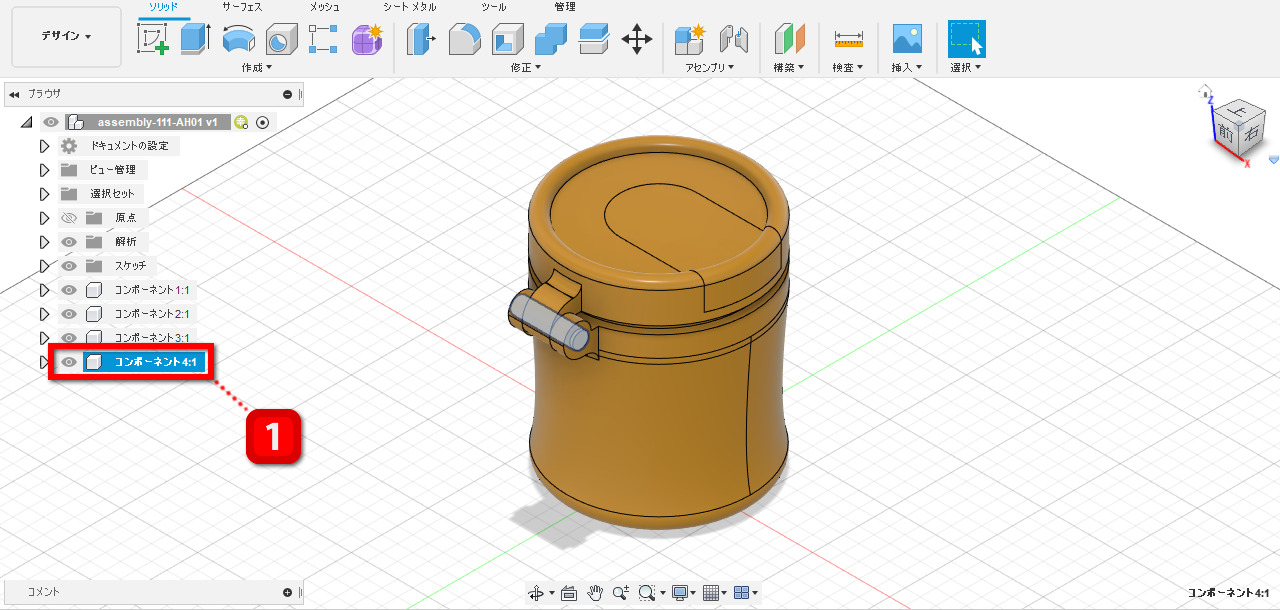The height and width of the screenshot is (610, 1280).
Task: Activate the Fillet tool
Action: point(464,39)
